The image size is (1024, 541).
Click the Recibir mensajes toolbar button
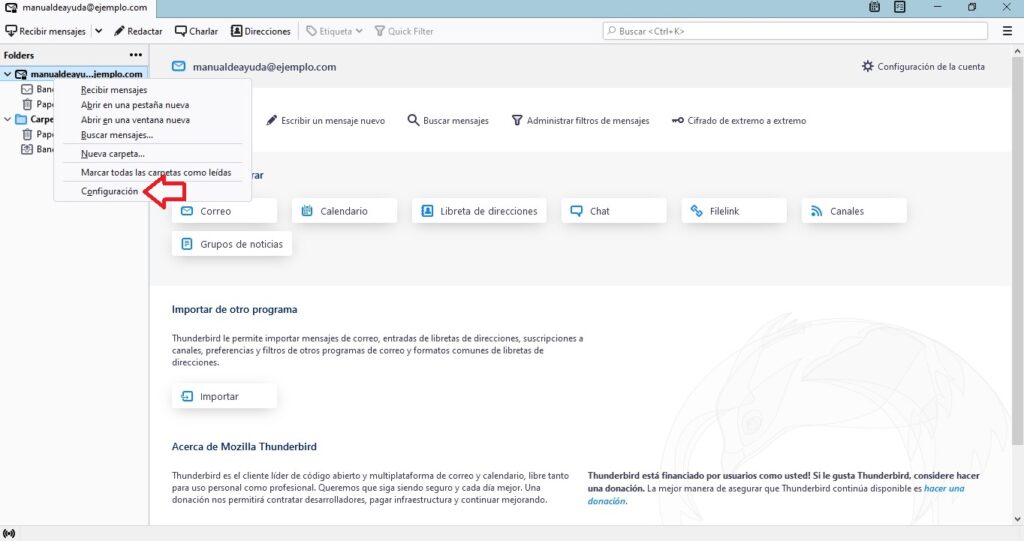[45, 31]
